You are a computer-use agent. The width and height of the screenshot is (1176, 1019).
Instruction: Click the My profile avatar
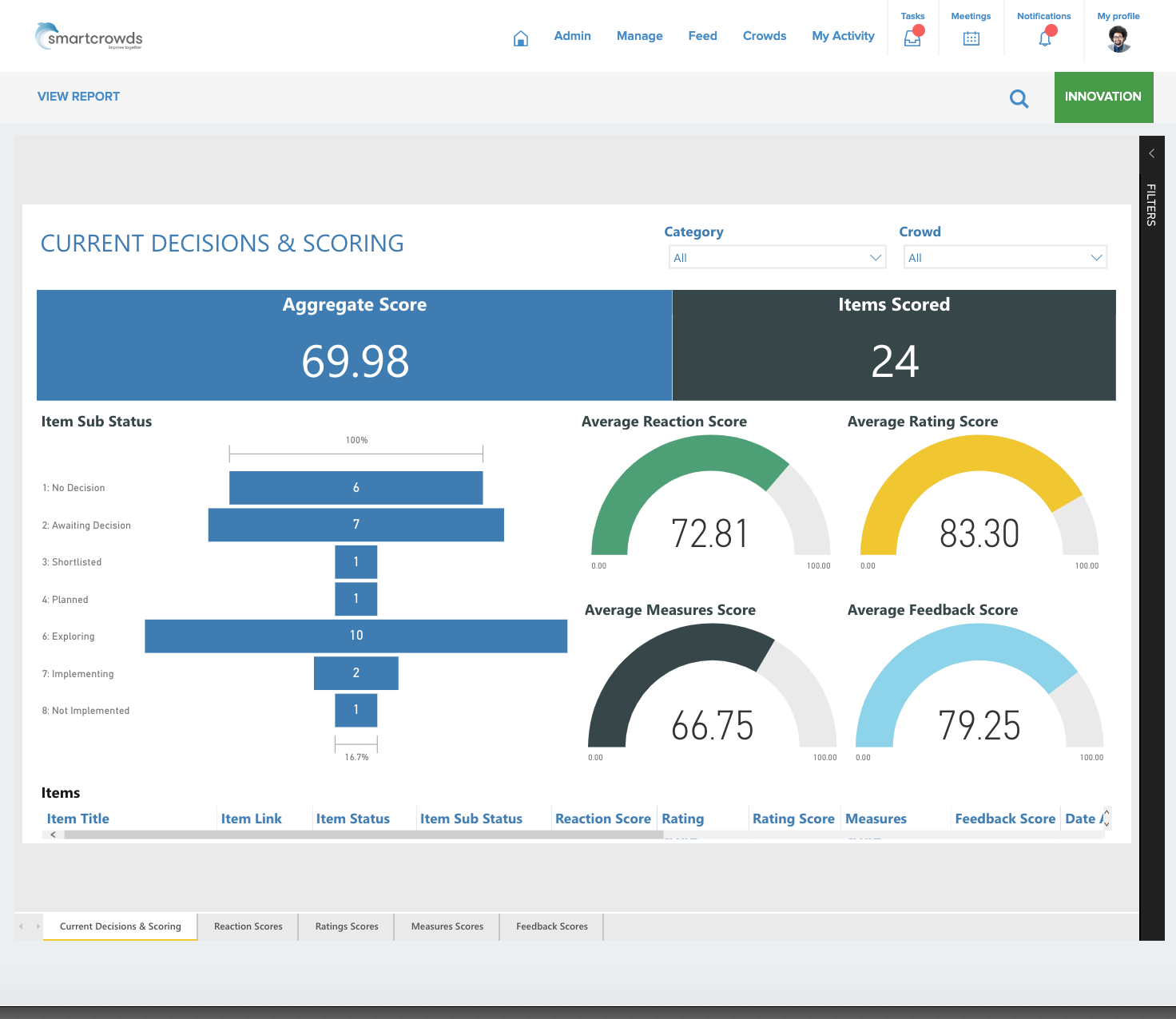tap(1118, 39)
